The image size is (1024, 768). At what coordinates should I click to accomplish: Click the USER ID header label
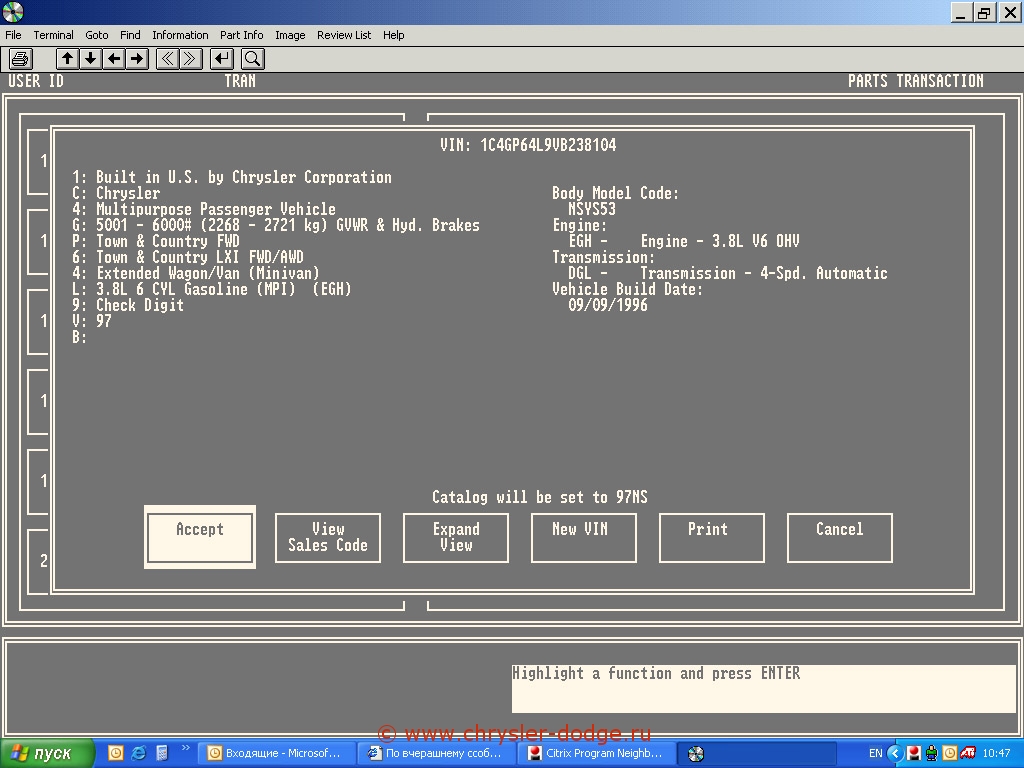(36, 81)
